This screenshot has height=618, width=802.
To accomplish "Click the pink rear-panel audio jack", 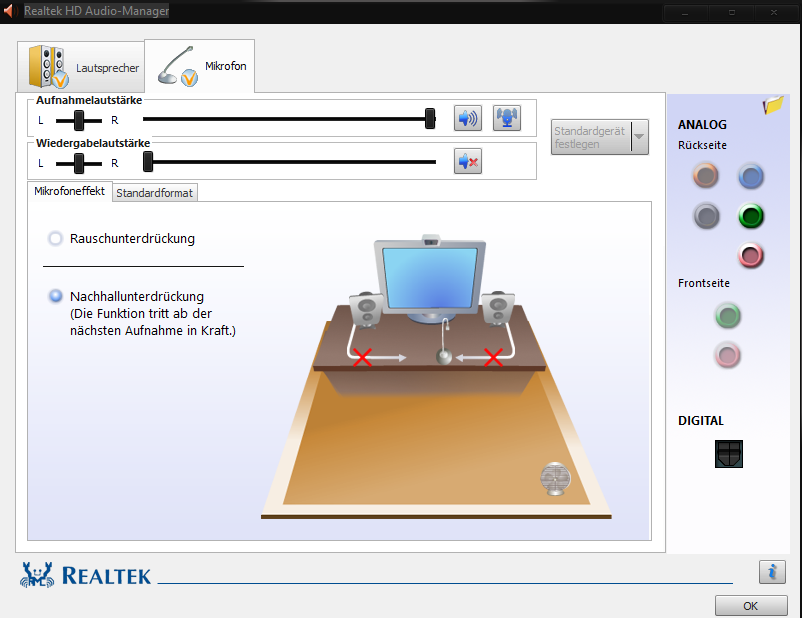I will [x=750, y=255].
